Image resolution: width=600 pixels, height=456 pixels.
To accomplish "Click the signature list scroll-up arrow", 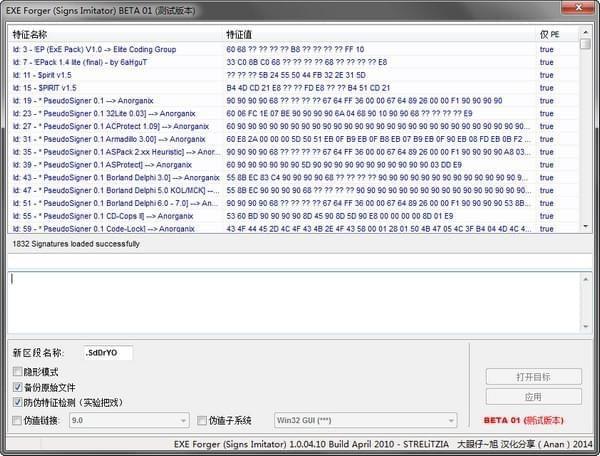I will [585, 32].
